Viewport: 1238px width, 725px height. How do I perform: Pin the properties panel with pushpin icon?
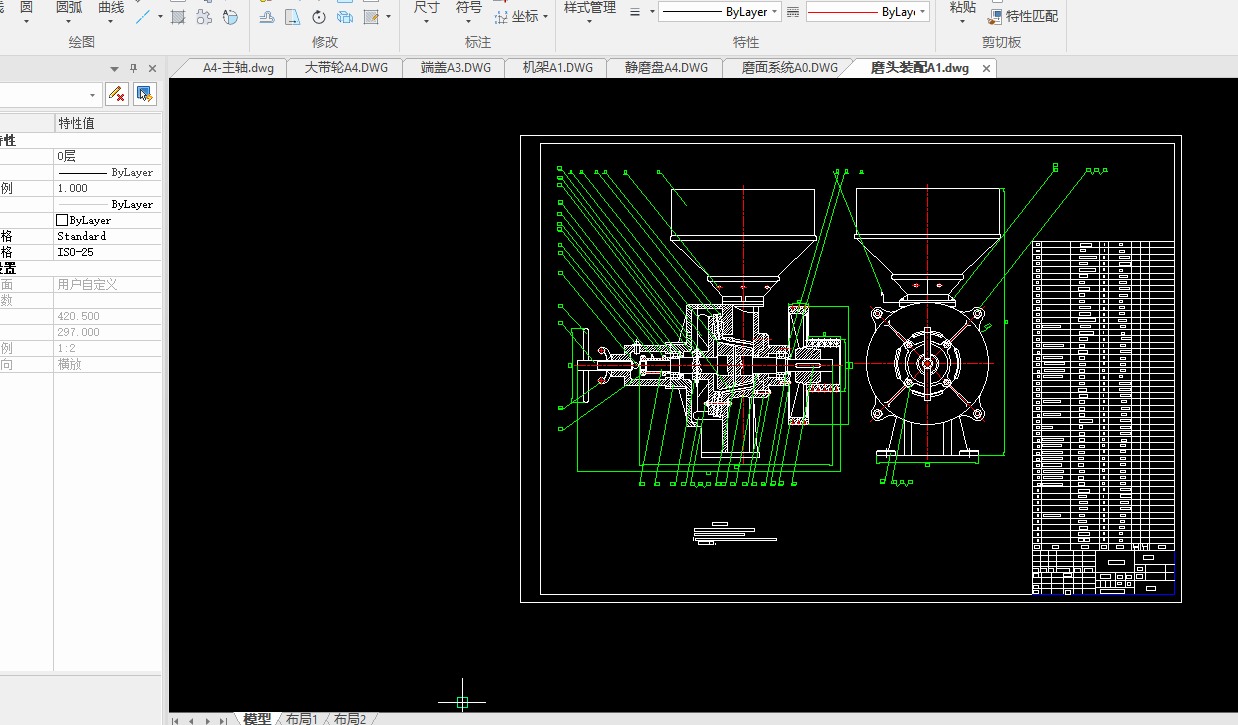point(133,69)
